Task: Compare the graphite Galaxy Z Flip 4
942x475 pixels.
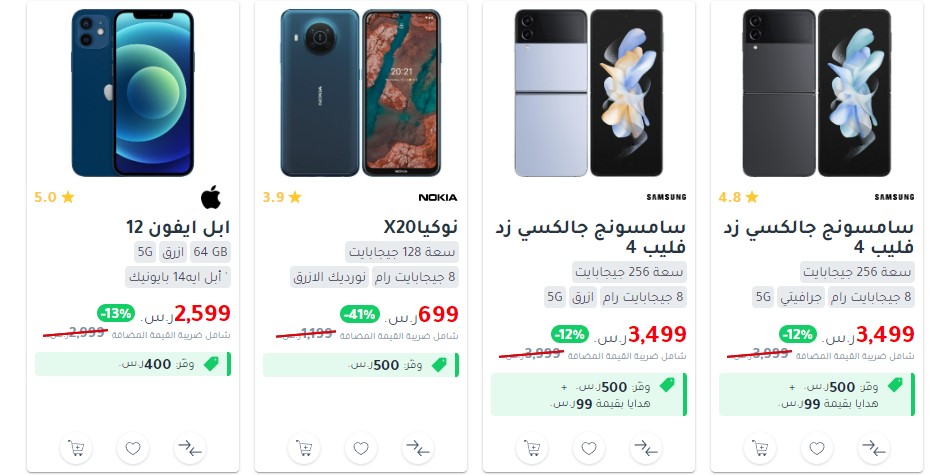Action: [874, 448]
